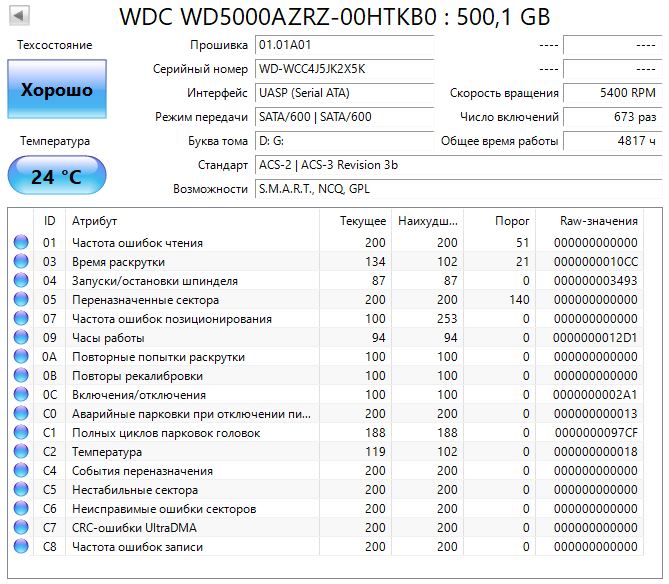669x584 pixels.
Task: Click the Режим передачи field SATA/600
Action: pyautogui.click(x=344, y=117)
